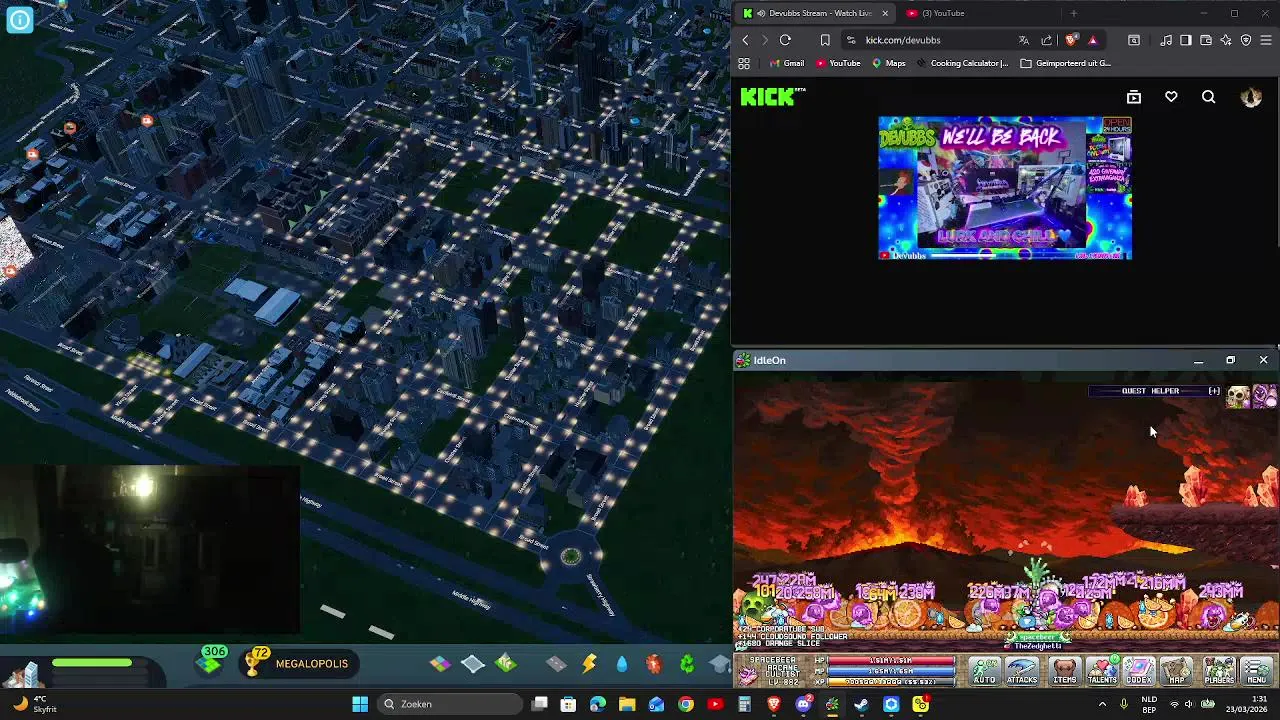Open the clock showing 1:31
Viewport: 1280px width, 720px height.
pos(1248,704)
